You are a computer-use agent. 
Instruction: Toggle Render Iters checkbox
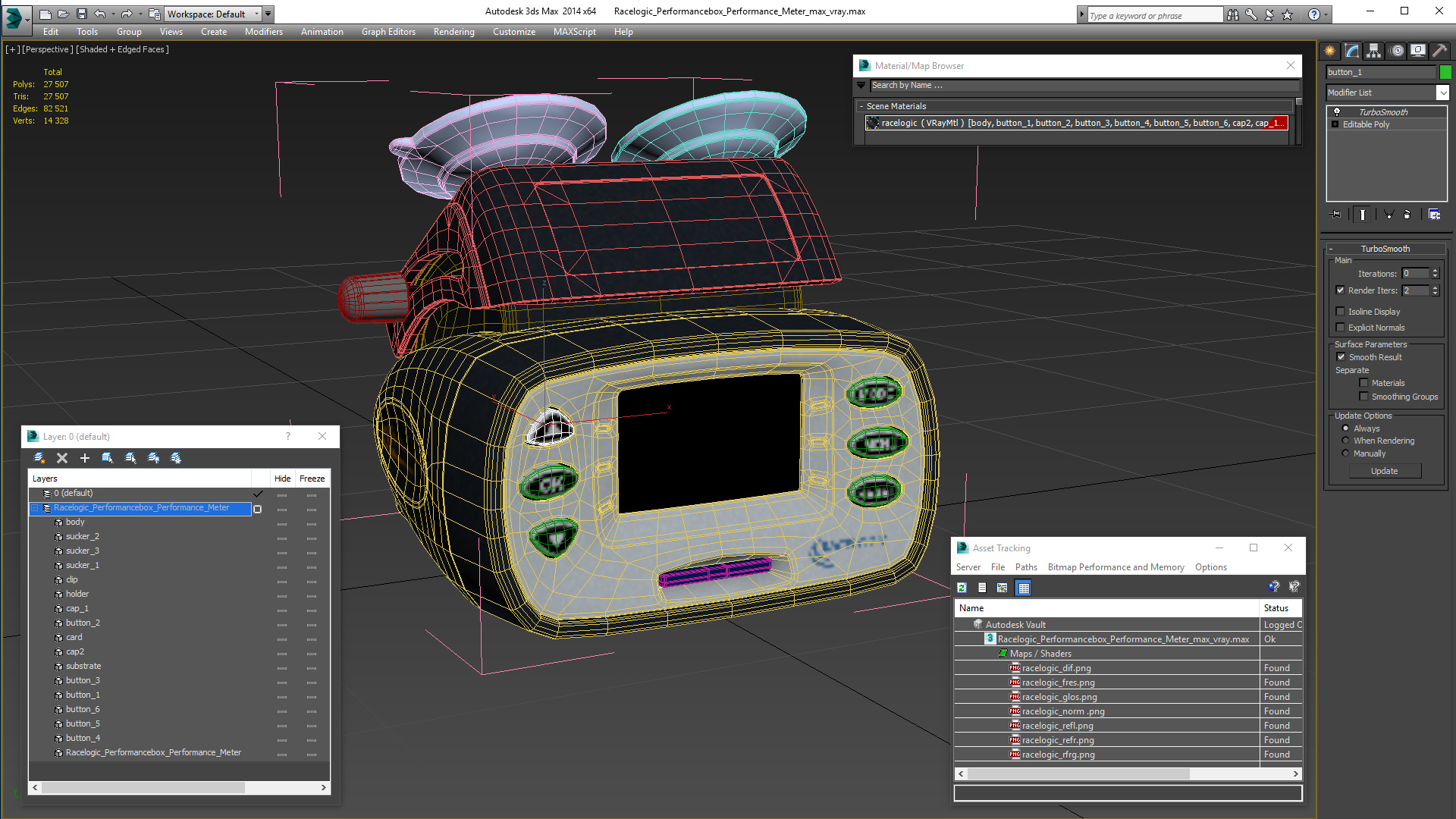click(x=1340, y=290)
